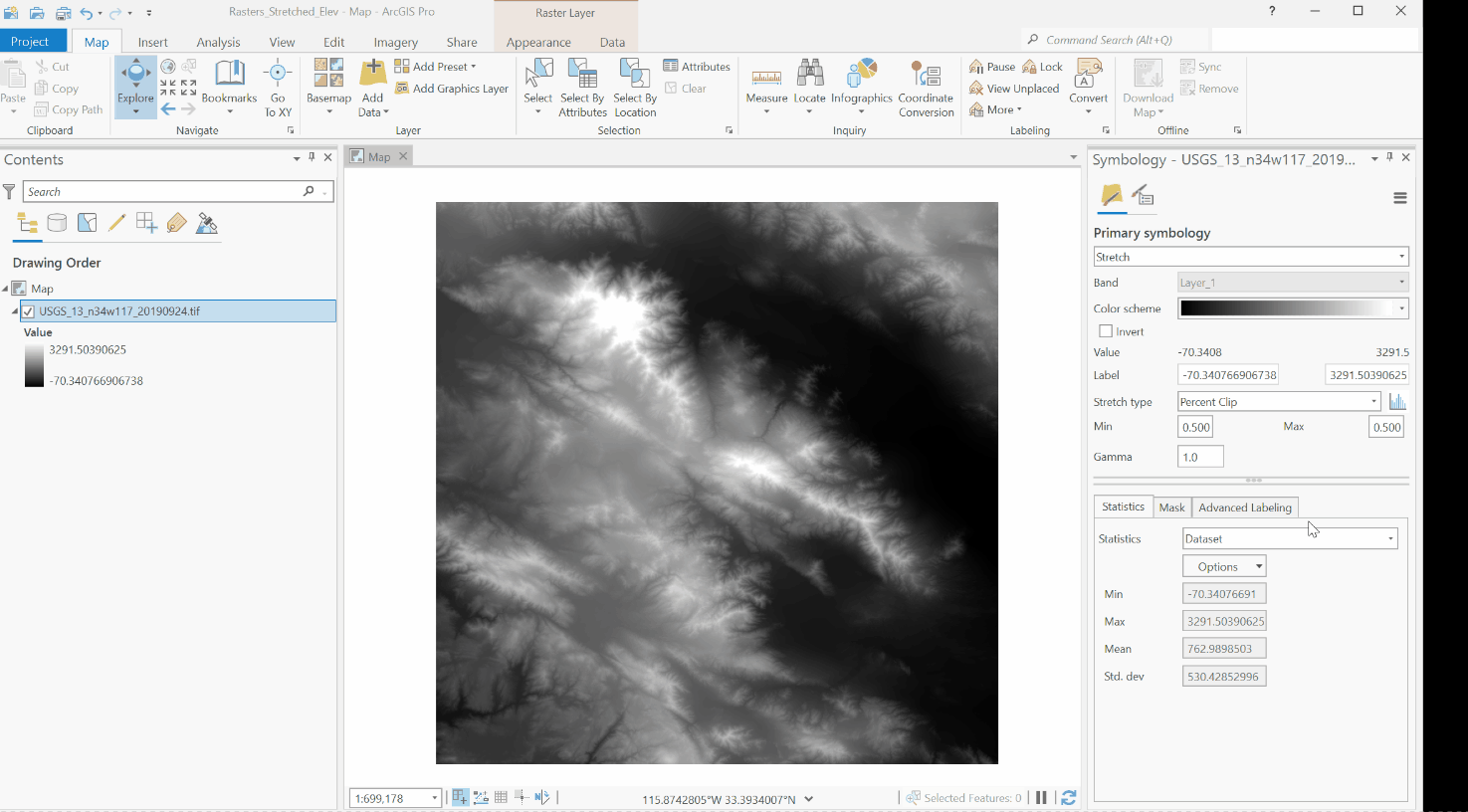Open the Insert ribbon tab
Image resolution: width=1468 pixels, height=812 pixels.
point(152,42)
